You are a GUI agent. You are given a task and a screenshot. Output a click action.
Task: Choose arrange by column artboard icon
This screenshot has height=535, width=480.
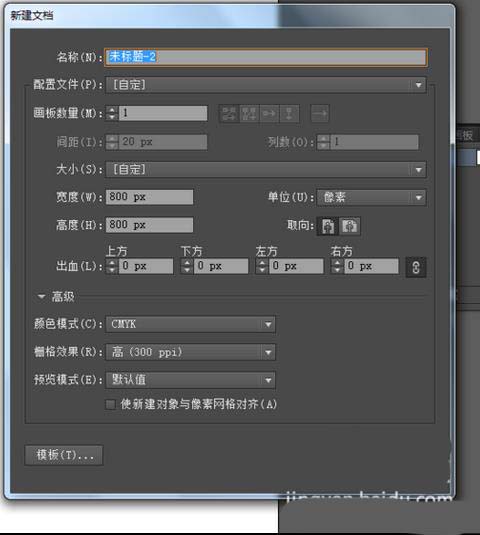click(x=289, y=114)
